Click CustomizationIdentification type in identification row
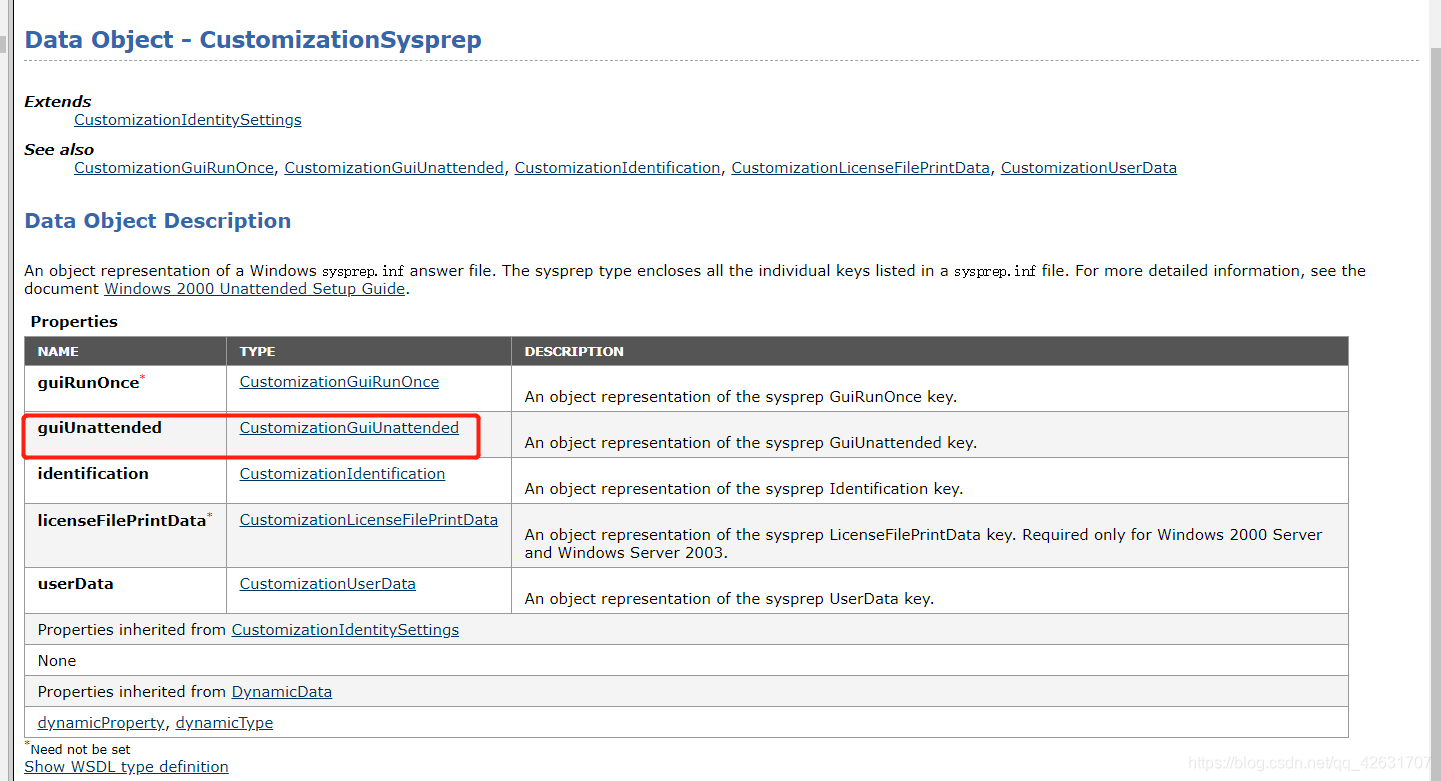Viewport: 1441px width, 781px height. [x=342, y=474]
